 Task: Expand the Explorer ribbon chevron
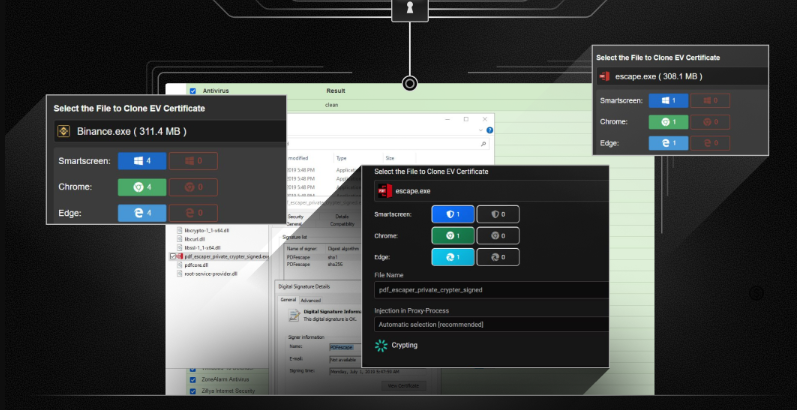click(x=481, y=130)
